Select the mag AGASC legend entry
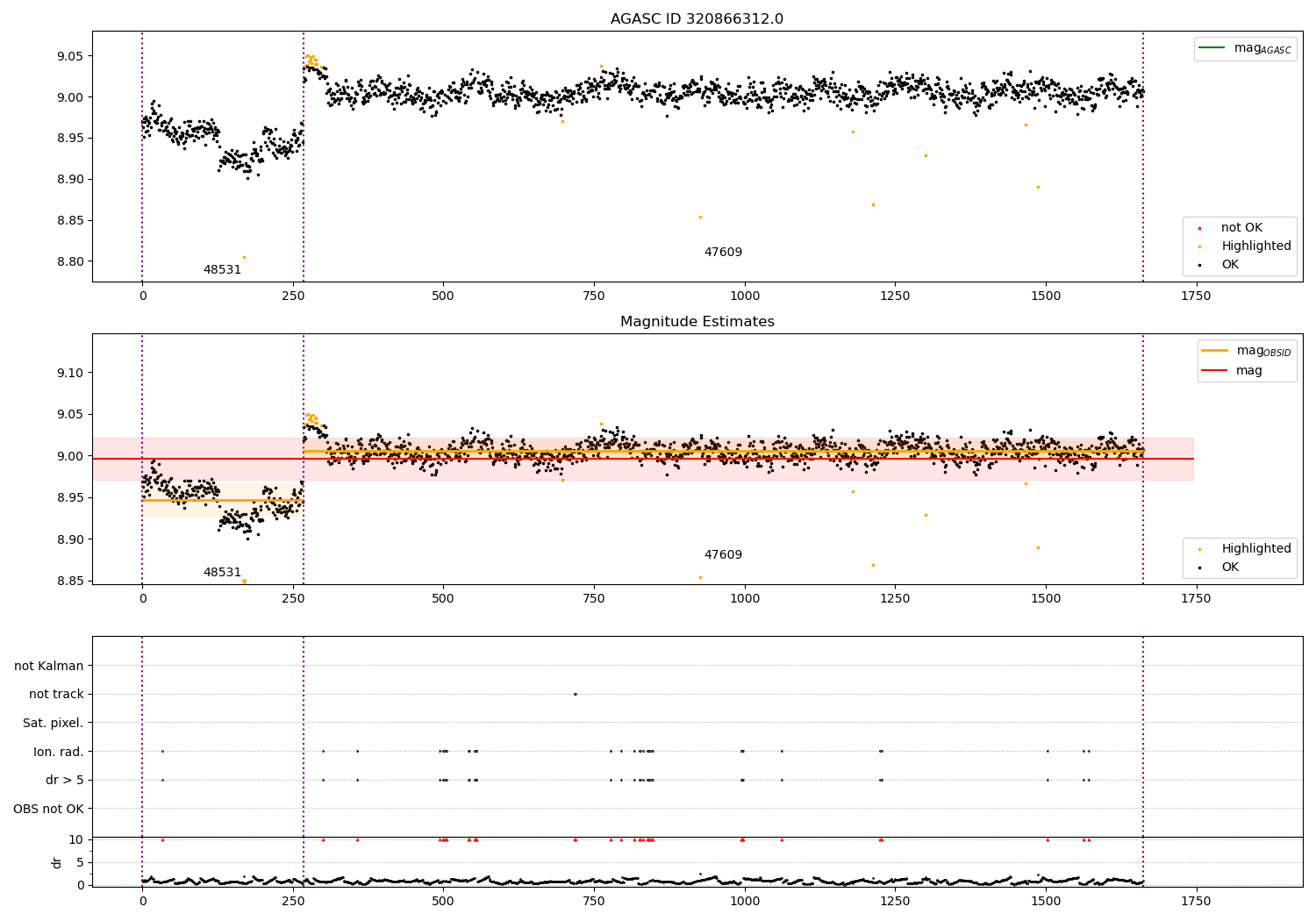This screenshot has width=1316, height=921. point(1245,48)
